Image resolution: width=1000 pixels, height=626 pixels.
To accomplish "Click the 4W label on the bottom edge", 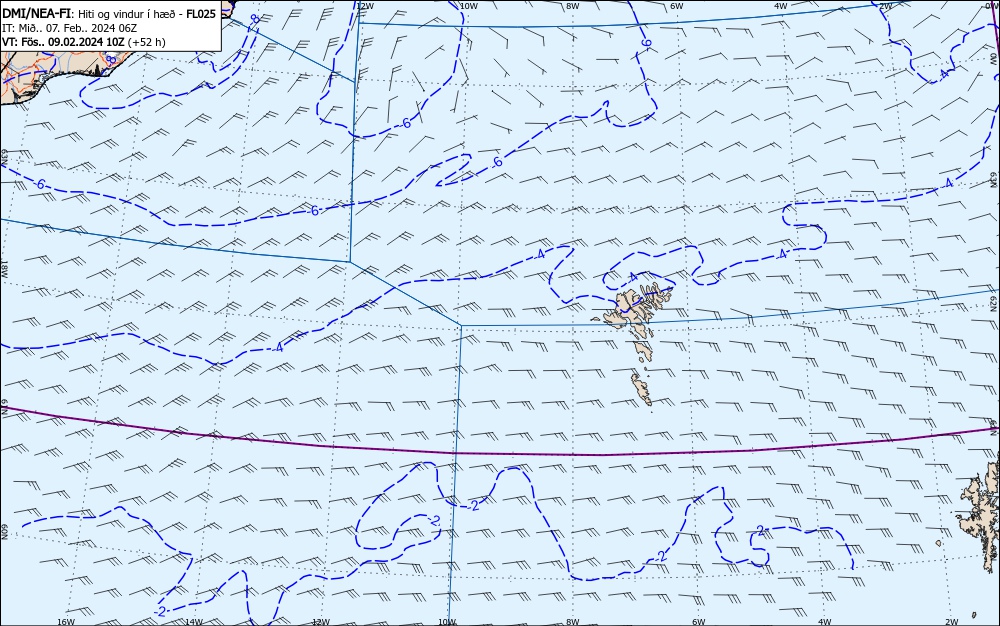I will coord(824,622).
